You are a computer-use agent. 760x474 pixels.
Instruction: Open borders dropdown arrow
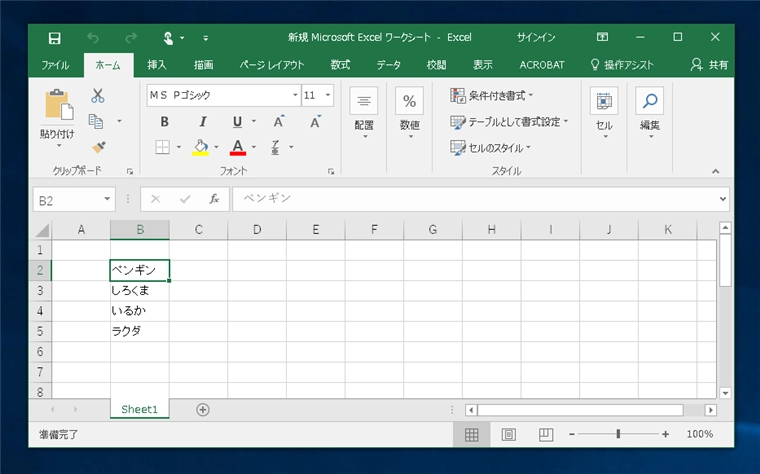[179, 147]
